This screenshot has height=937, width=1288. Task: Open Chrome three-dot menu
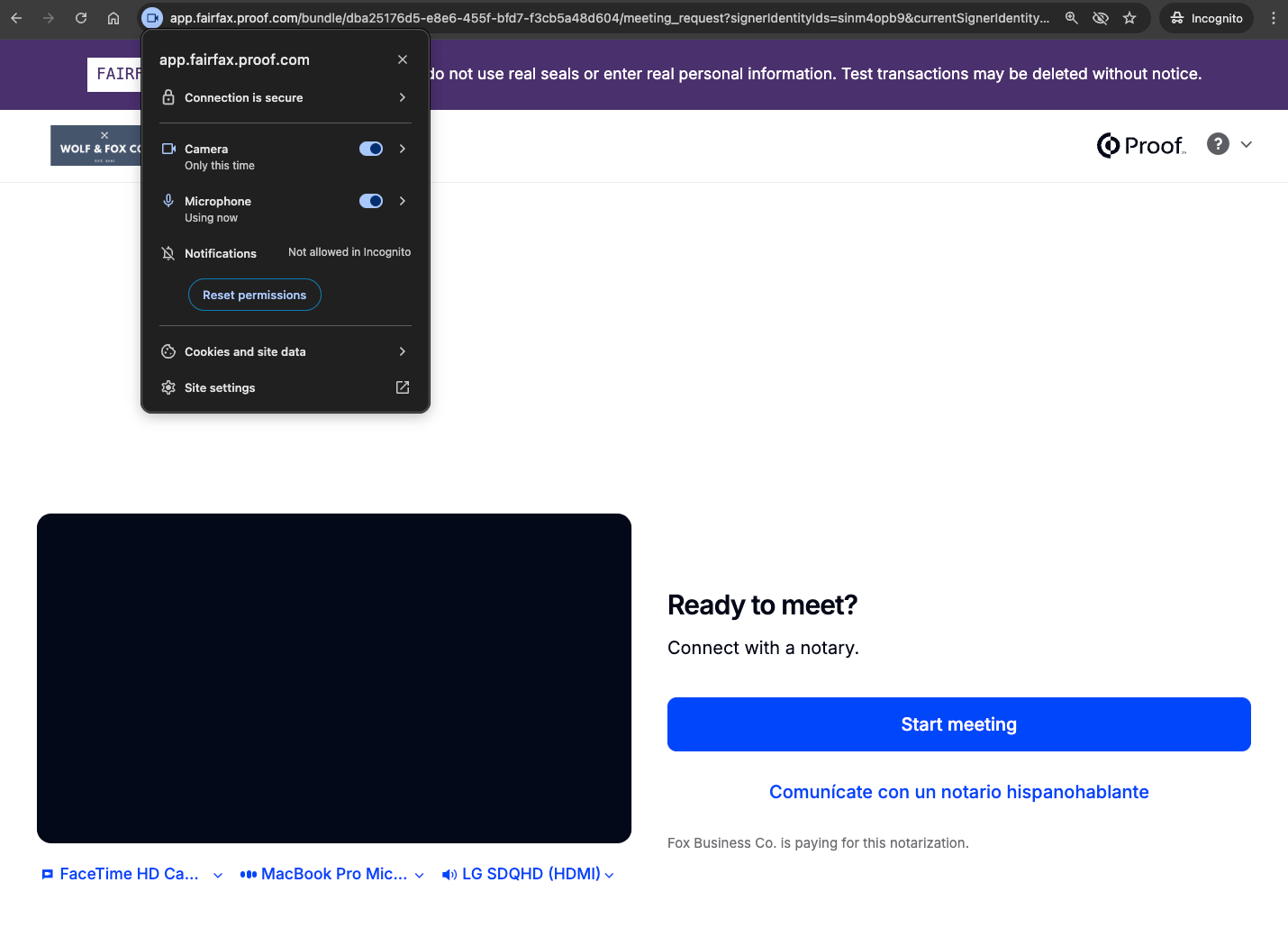pos(1273,18)
